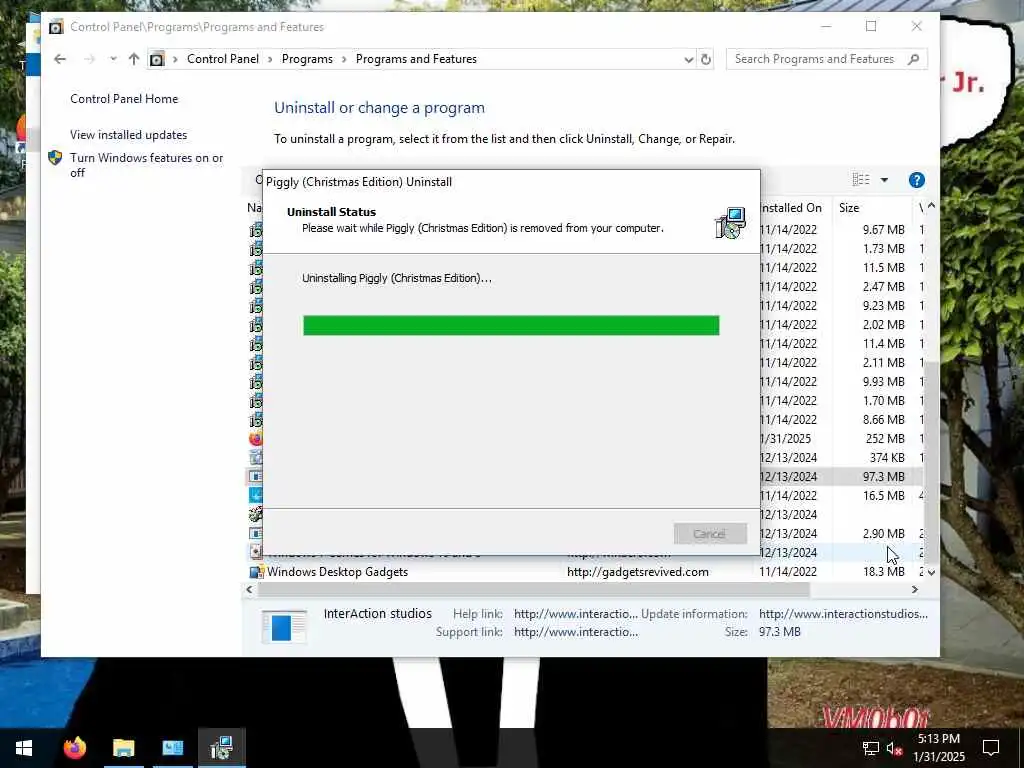Click the uninstall progress bar
The image size is (1024, 768).
tap(511, 325)
